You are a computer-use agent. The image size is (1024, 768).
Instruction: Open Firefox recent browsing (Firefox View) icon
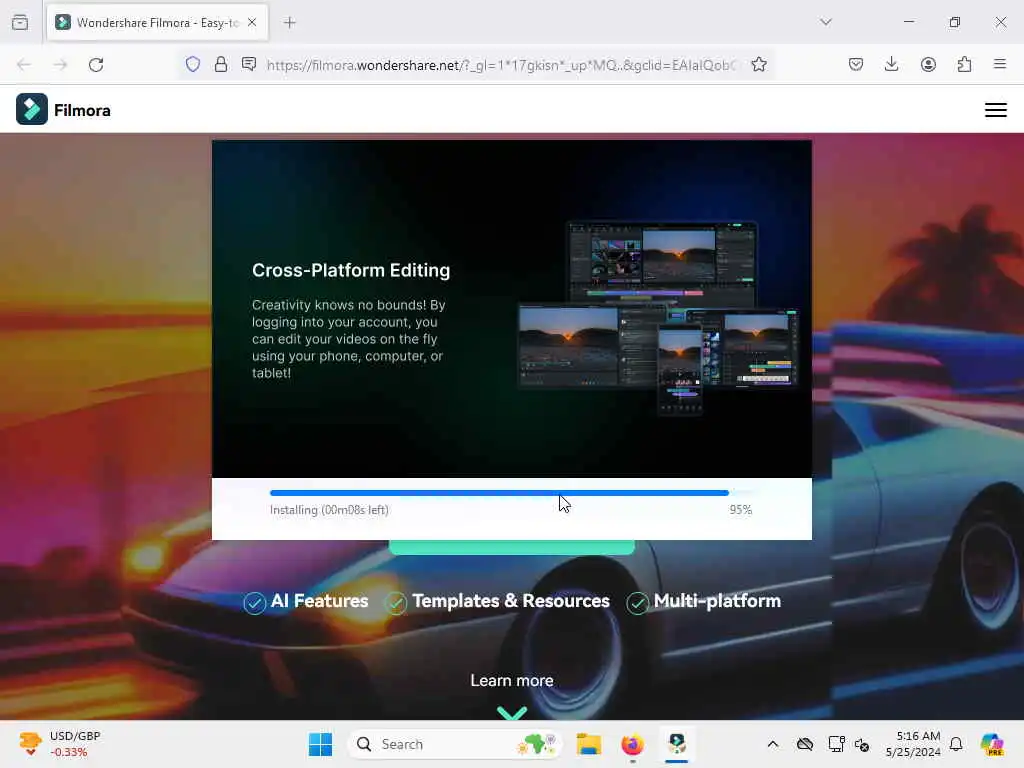click(20, 22)
